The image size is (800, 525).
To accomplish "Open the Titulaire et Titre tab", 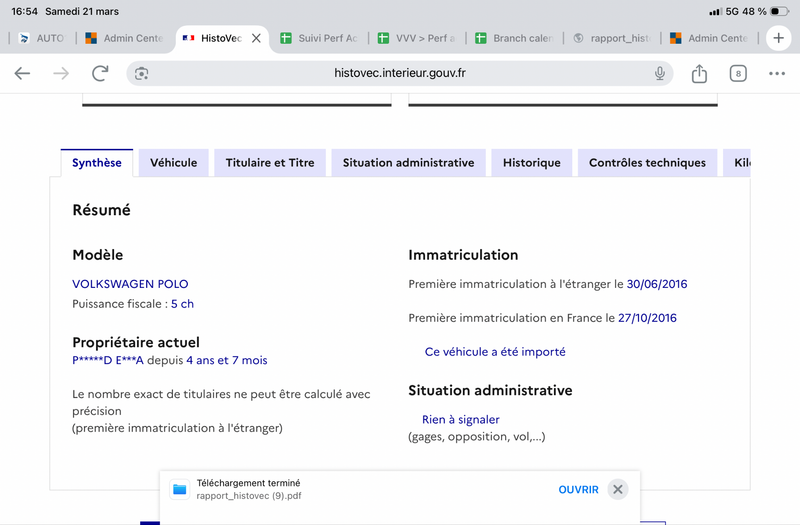I will pyautogui.click(x=269, y=163).
